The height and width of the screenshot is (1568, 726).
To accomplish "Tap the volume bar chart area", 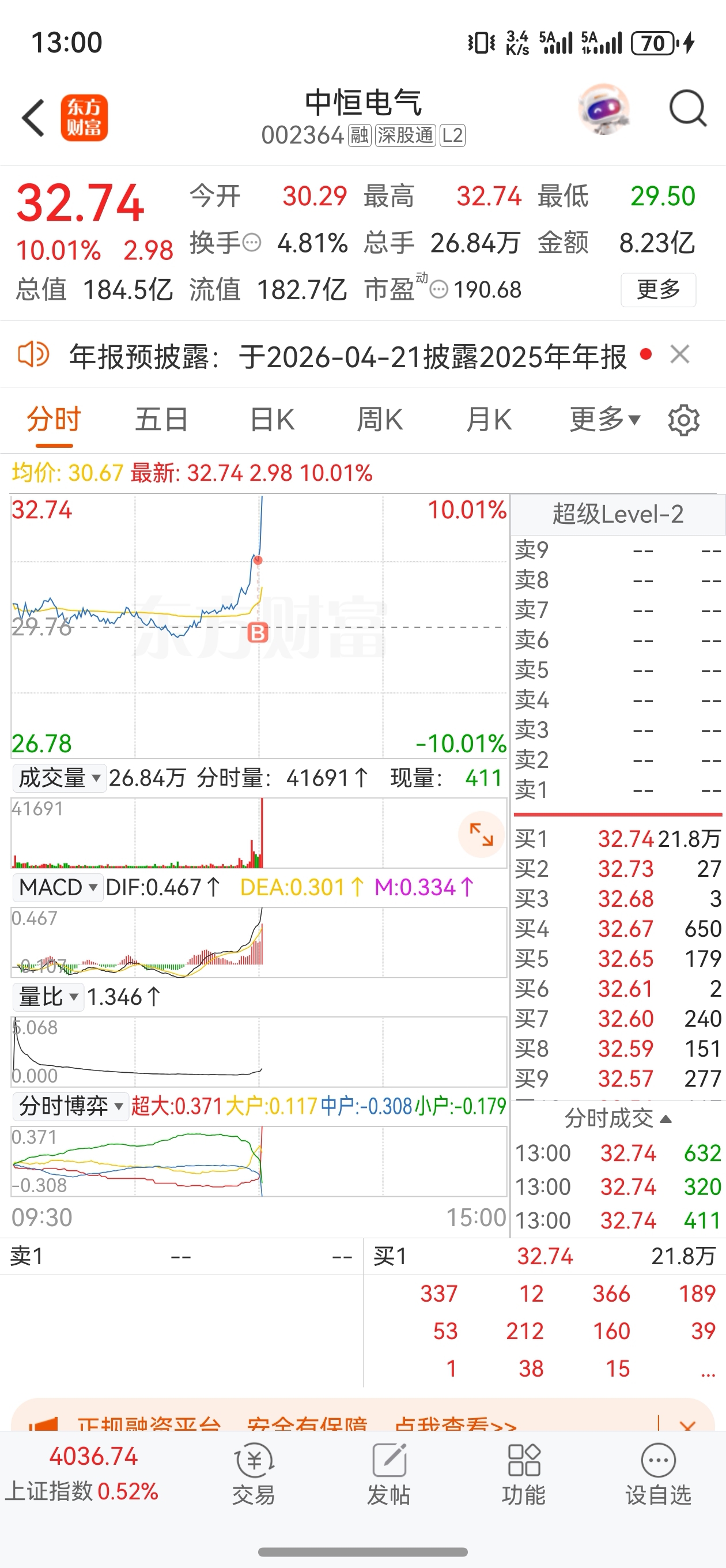I will click(x=259, y=832).
